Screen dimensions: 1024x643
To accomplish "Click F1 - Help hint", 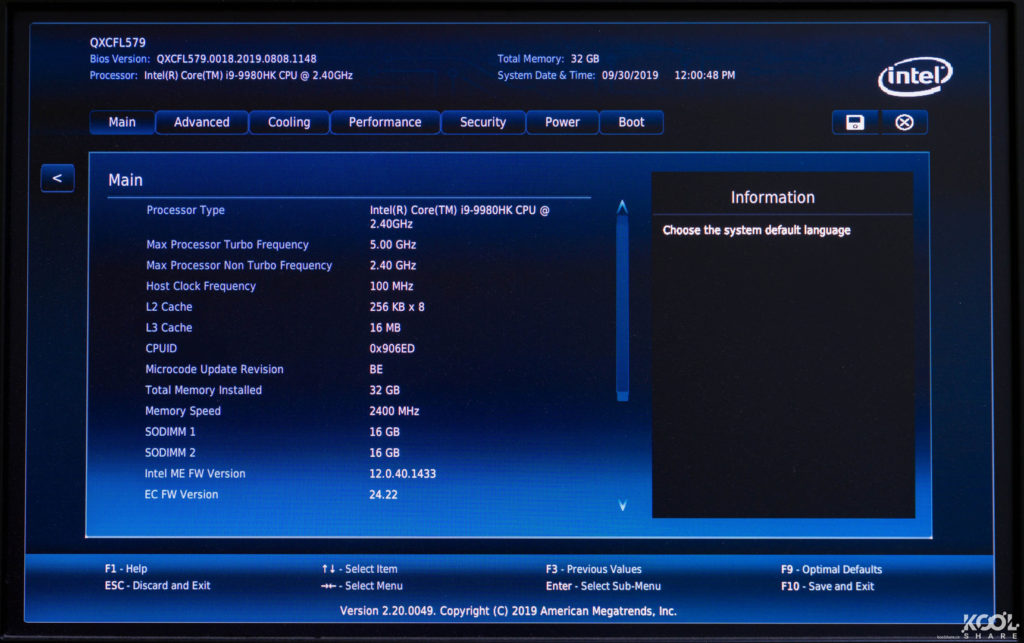I will [126, 569].
